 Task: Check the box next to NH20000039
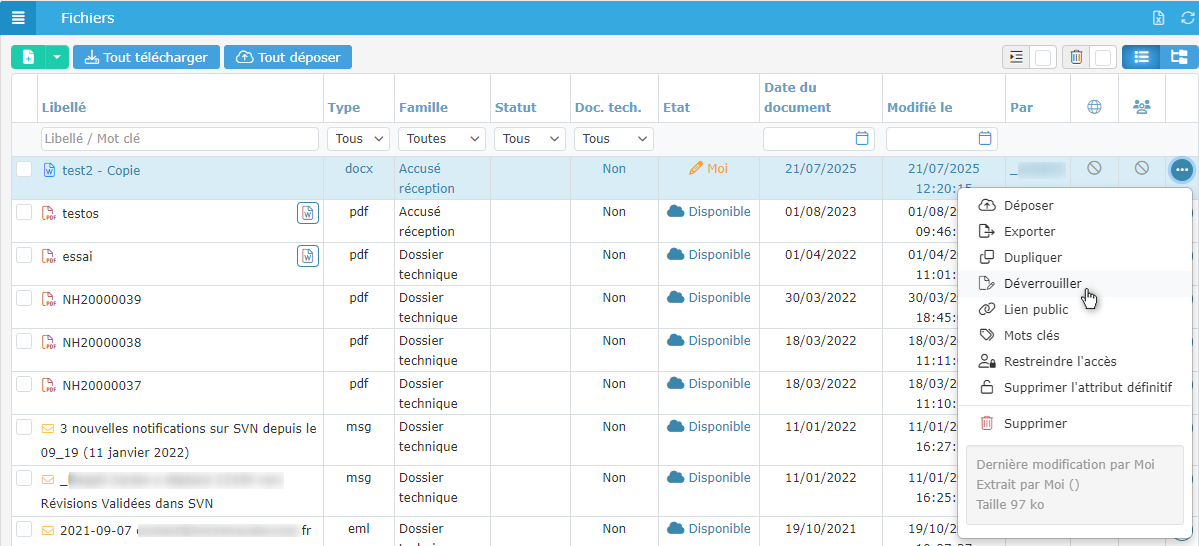tap(24, 298)
